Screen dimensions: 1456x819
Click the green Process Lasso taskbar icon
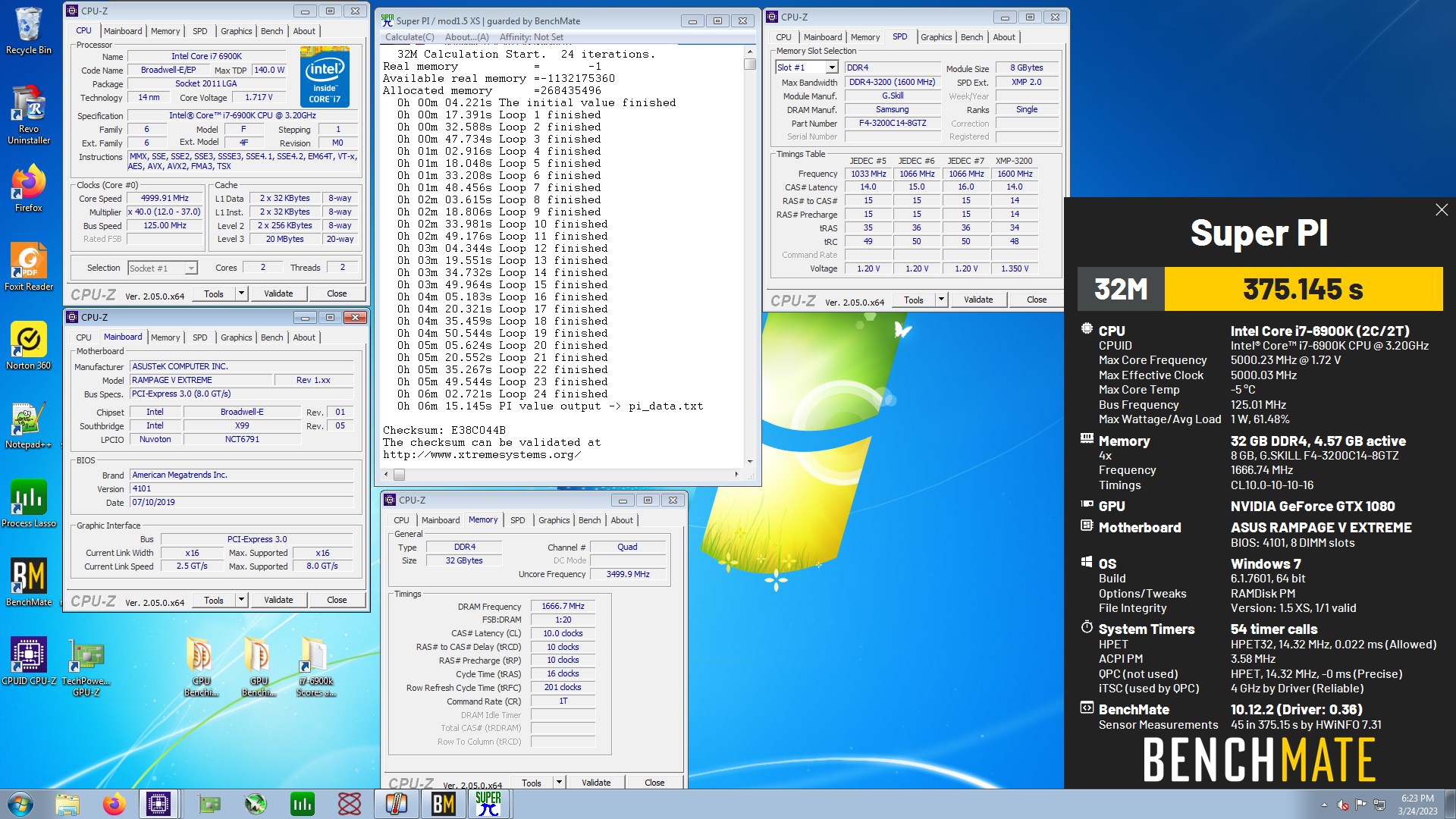[x=302, y=804]
